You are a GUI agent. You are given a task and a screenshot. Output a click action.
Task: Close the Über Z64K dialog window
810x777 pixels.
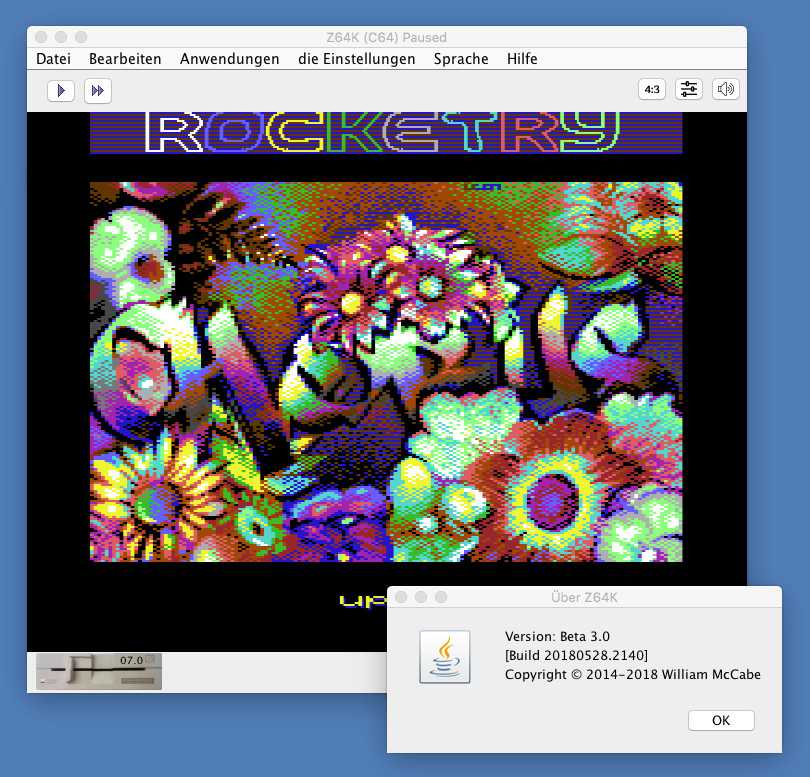coord(401,597)
